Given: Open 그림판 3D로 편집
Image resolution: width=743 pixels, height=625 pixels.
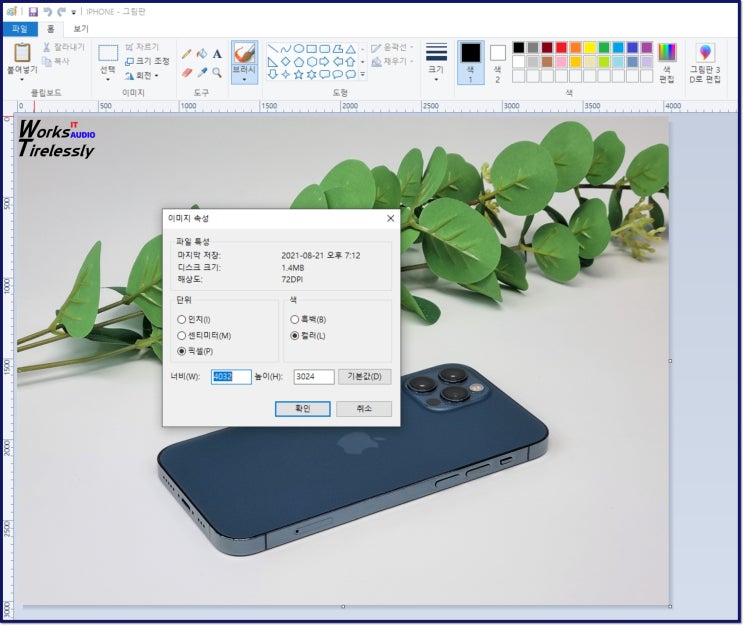Looking at the screenshot, I should tap(705, 63).
